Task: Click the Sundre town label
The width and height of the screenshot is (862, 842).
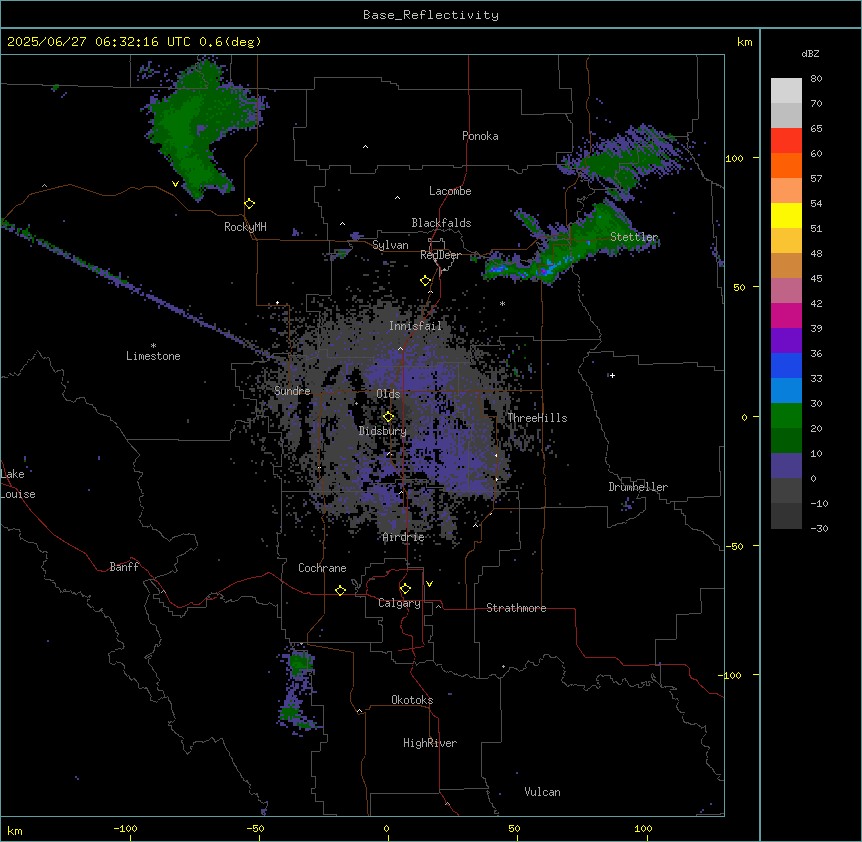Action: pos(292,391)
